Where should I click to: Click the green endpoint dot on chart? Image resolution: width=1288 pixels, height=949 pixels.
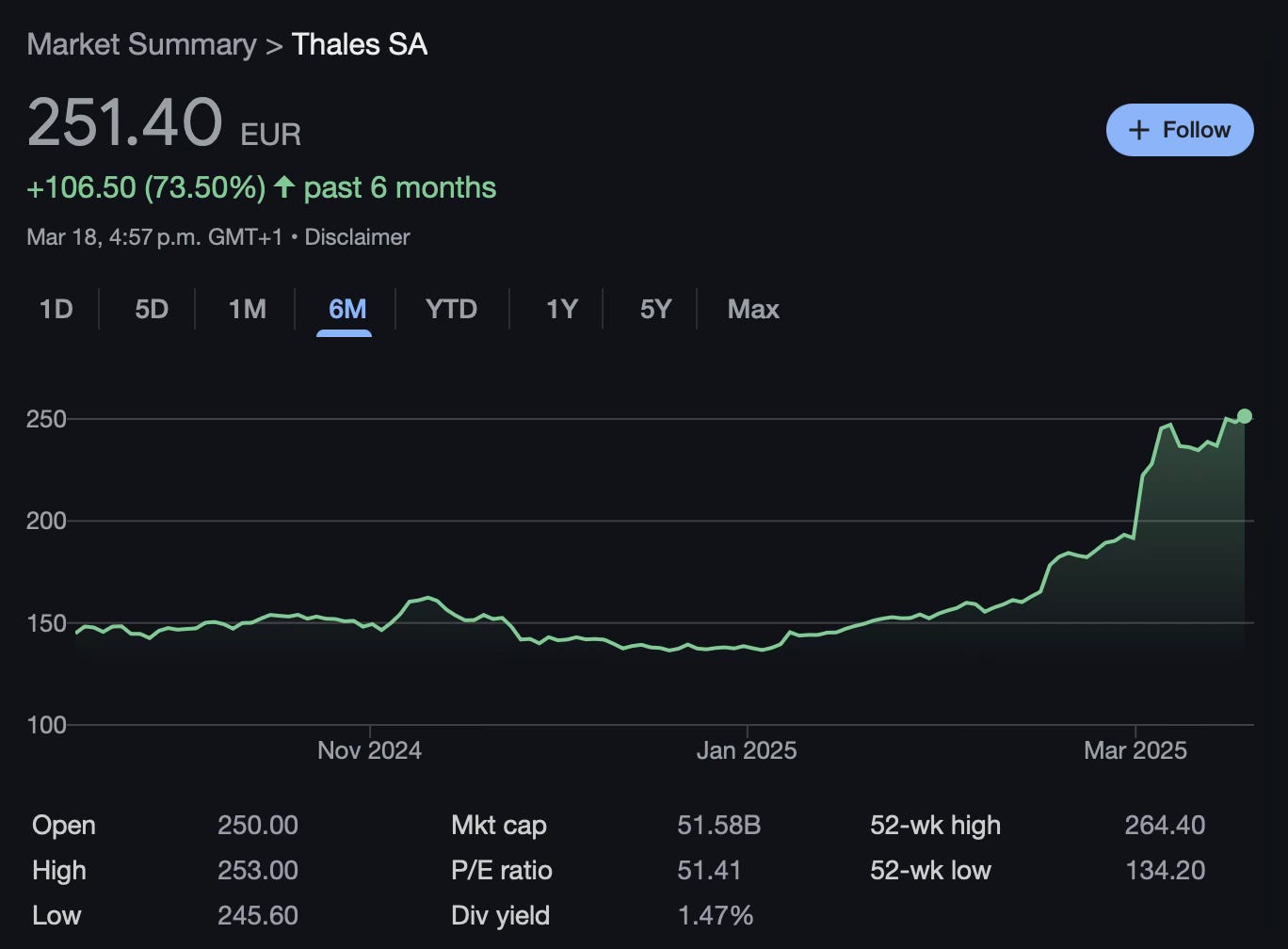[1245, 416]
